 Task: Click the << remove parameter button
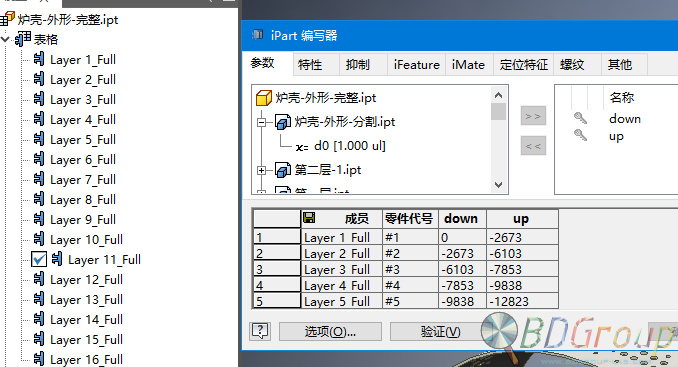(533, 146)
